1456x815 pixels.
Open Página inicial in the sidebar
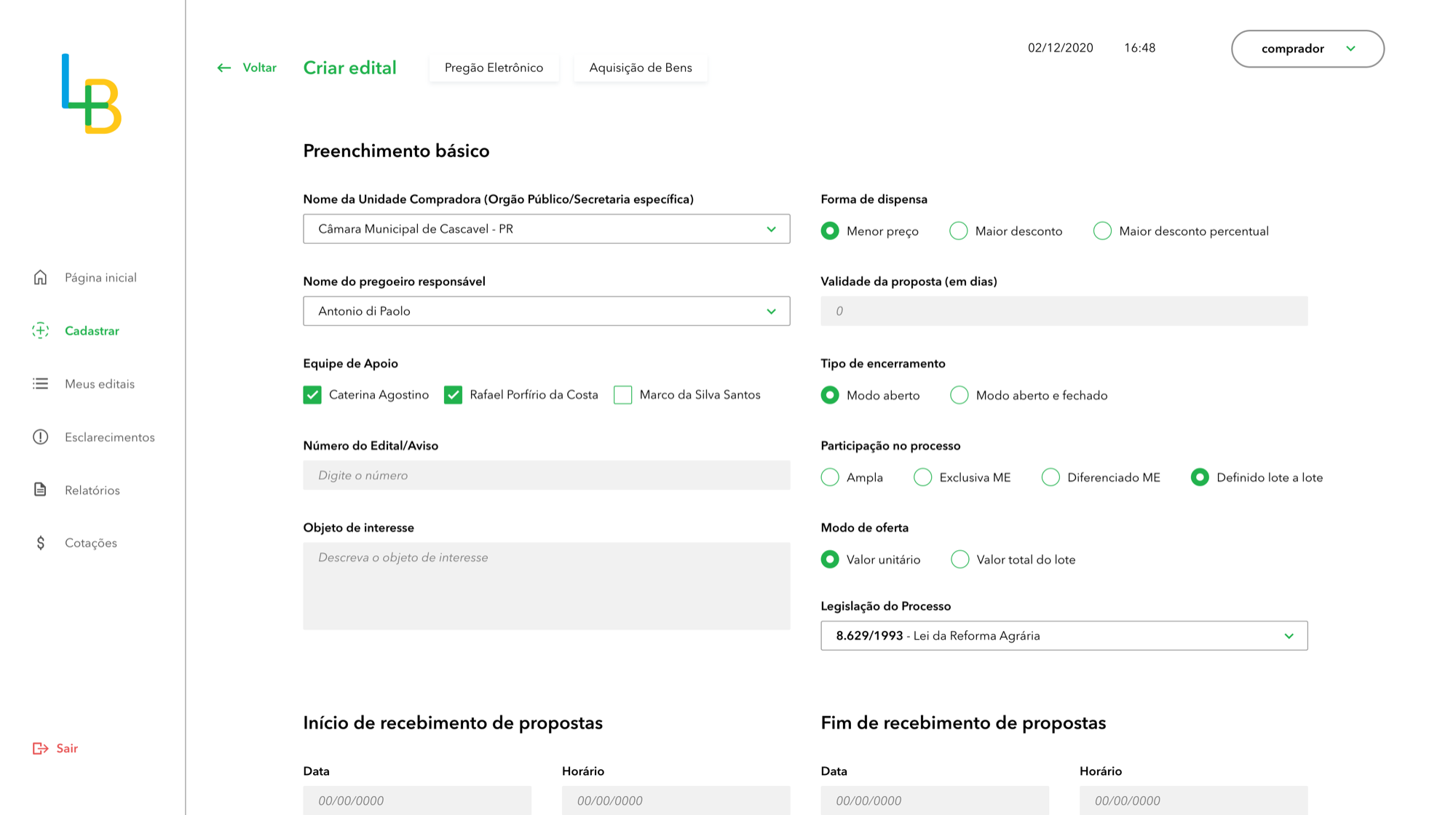click(100, 277)
